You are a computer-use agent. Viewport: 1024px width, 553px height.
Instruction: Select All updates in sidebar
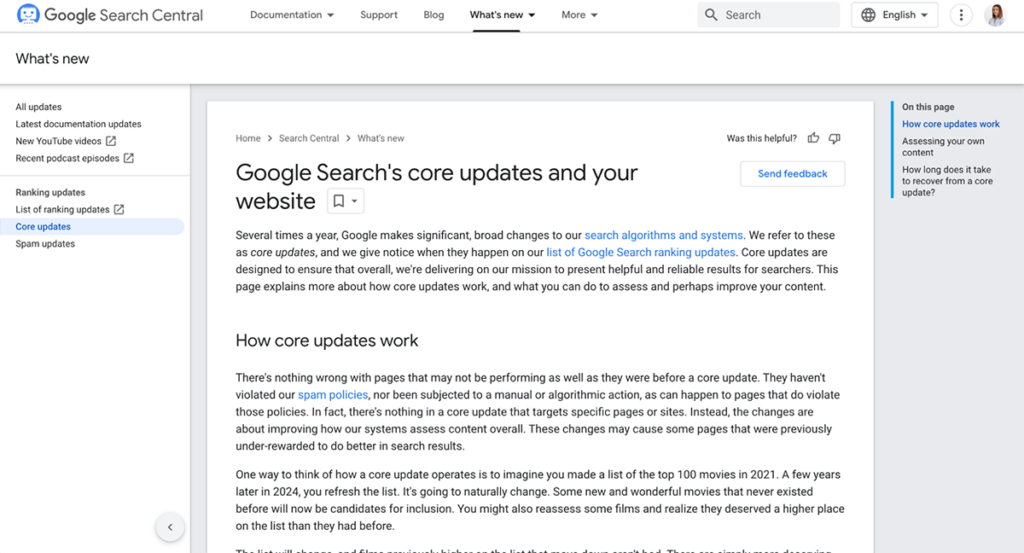click(39, 106)
